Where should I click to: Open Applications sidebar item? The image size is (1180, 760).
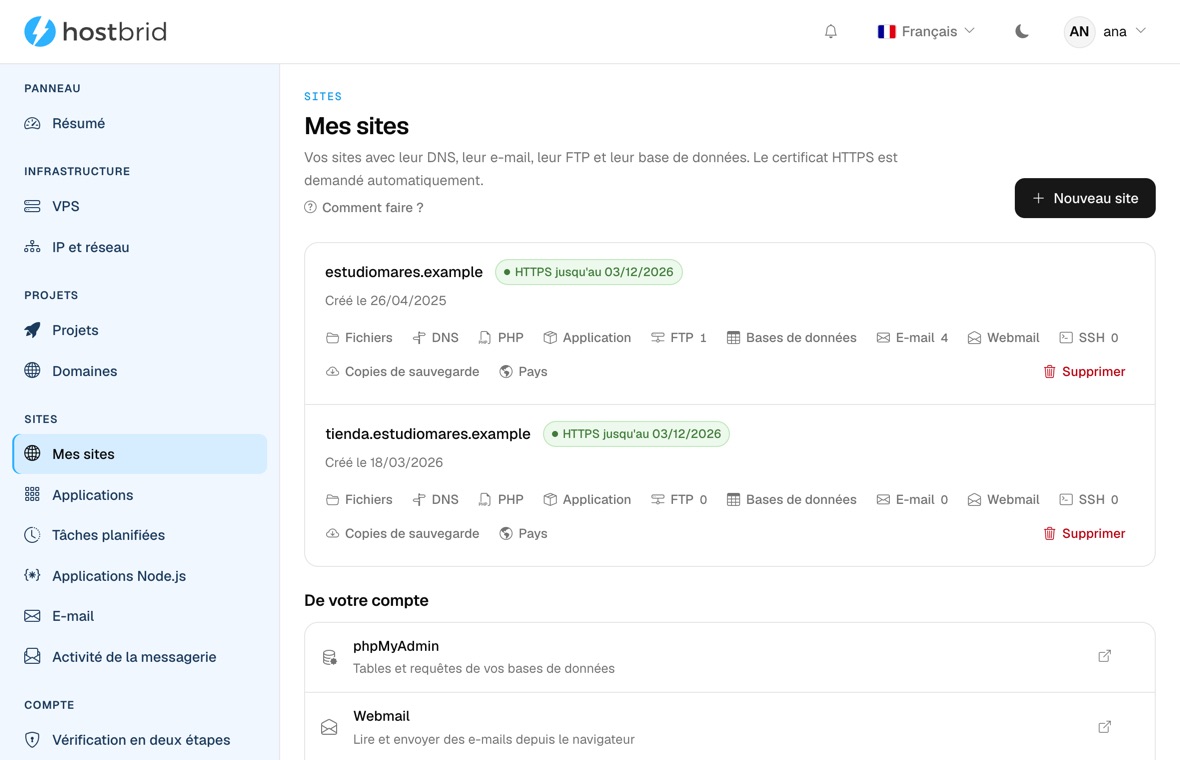(140, 495)
